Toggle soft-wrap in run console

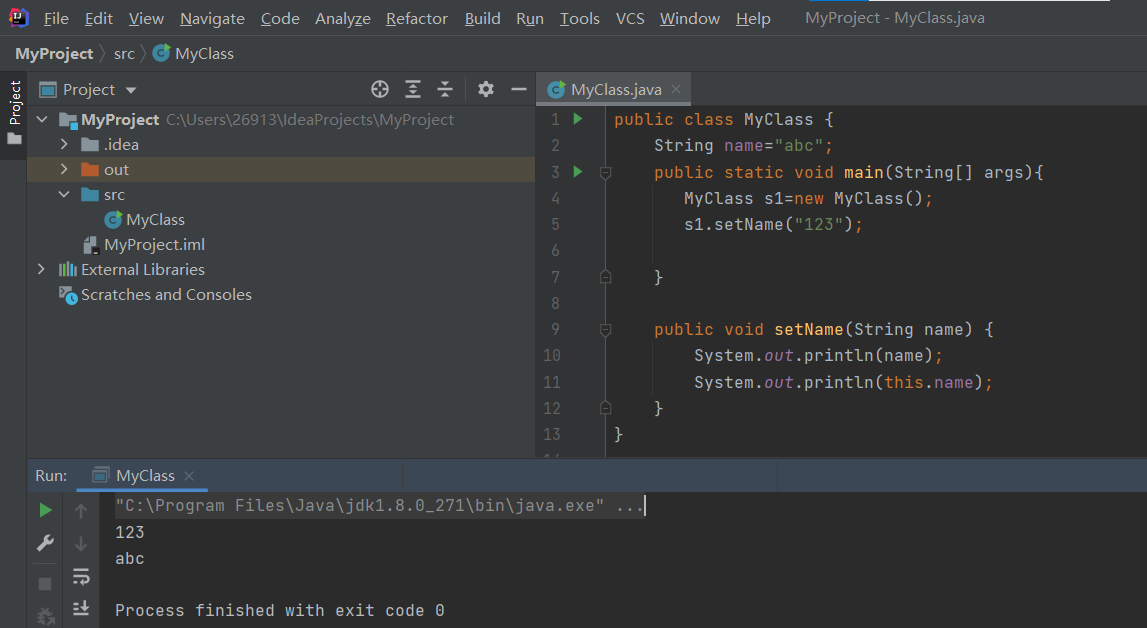81,576
